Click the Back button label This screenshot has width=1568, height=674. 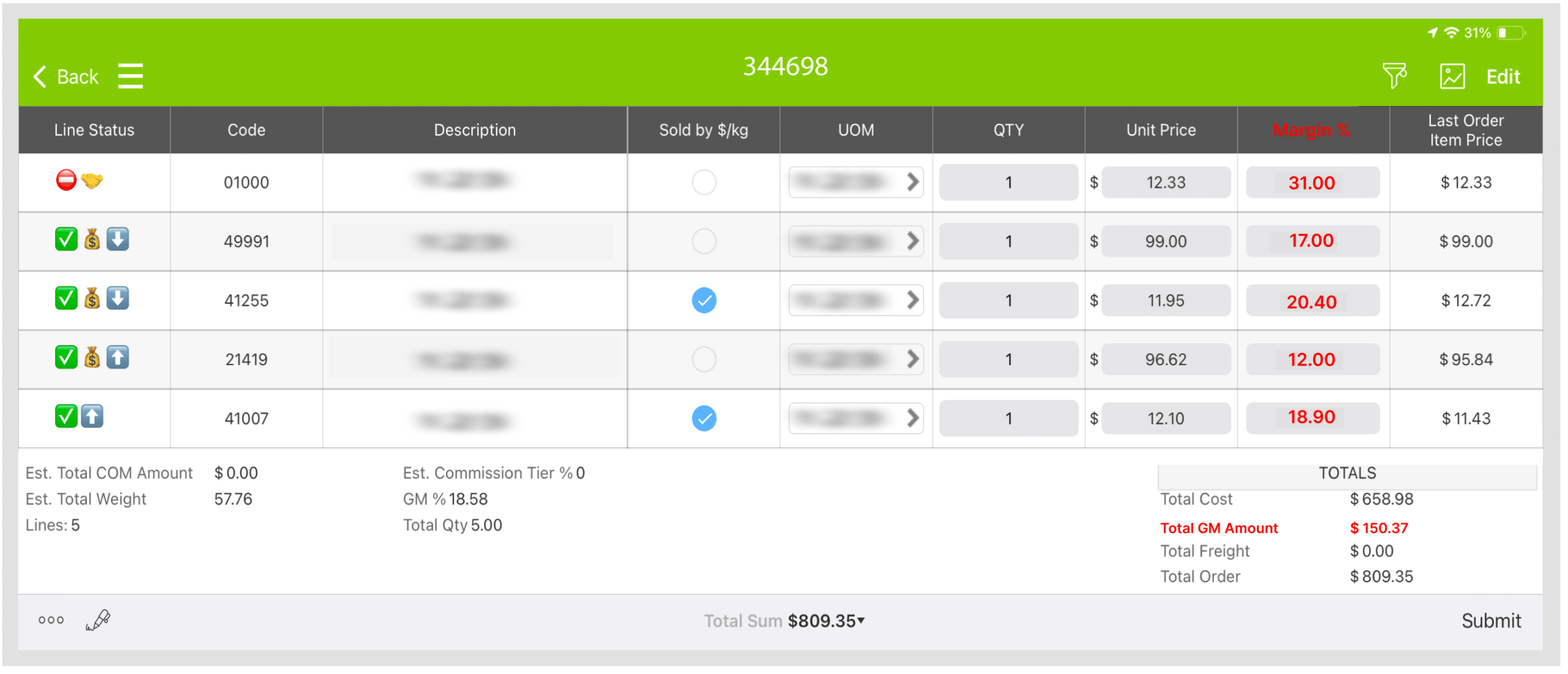(x=77, y=77)
